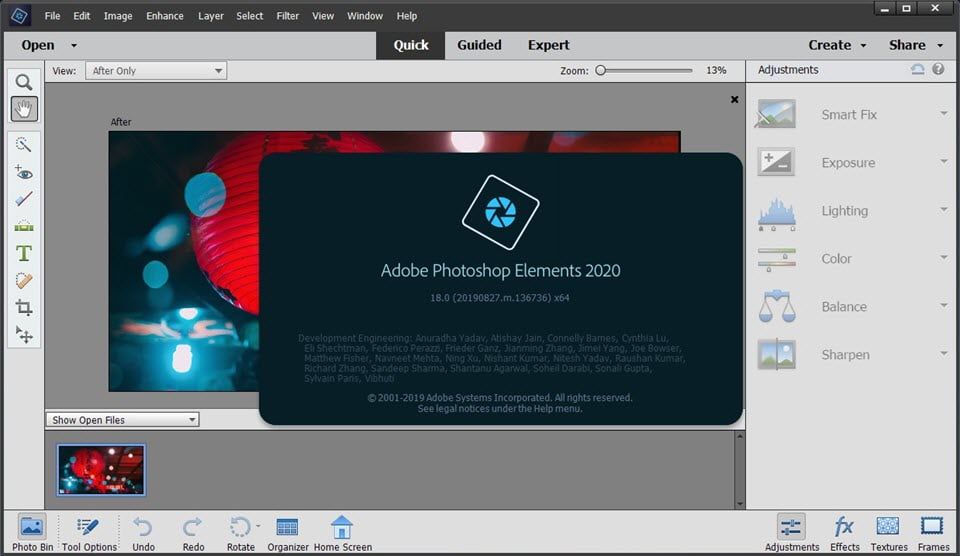Open the Organizer

pos(287,533)
